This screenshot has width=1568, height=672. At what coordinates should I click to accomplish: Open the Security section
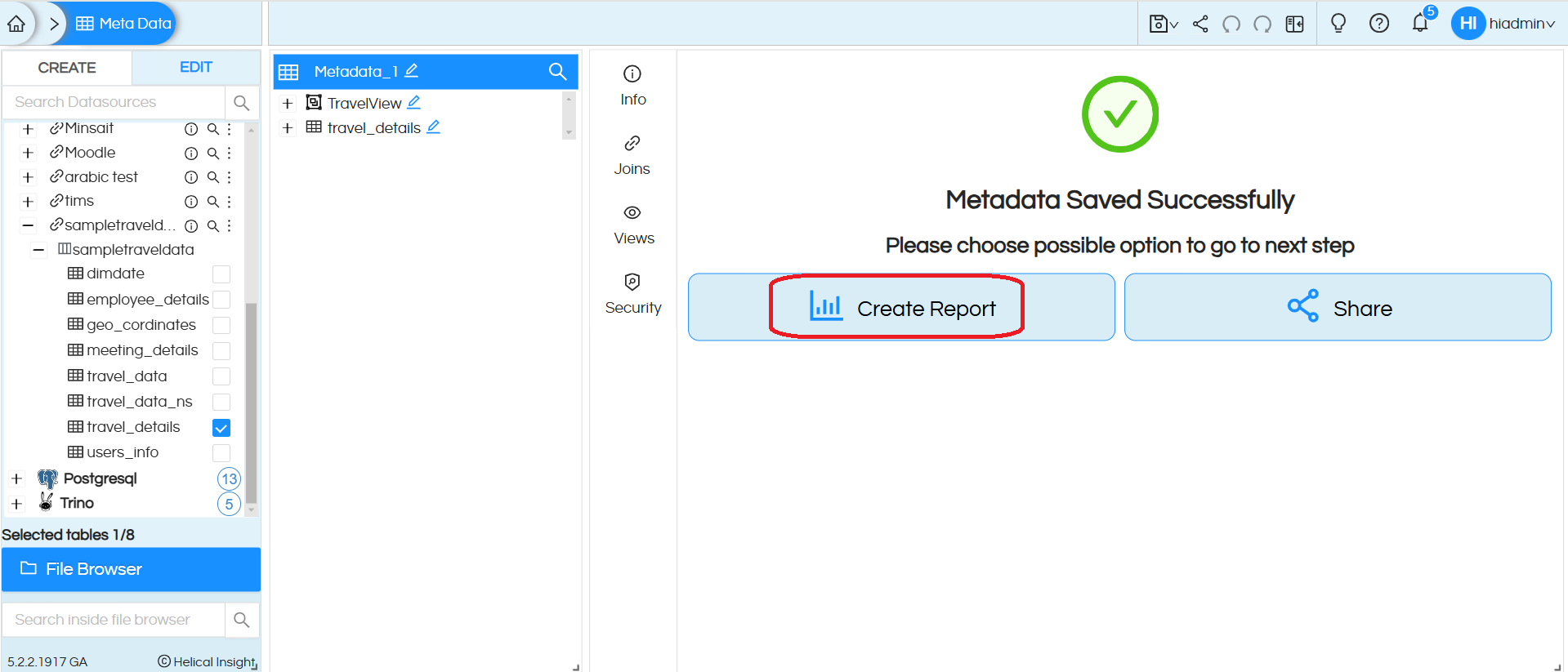pos(633,294)
